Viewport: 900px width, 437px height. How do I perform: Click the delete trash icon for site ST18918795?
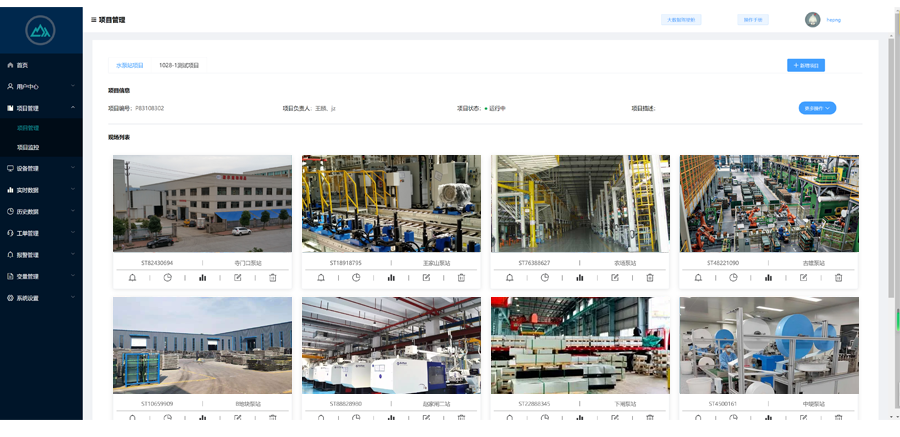click(x=461, y=277)
